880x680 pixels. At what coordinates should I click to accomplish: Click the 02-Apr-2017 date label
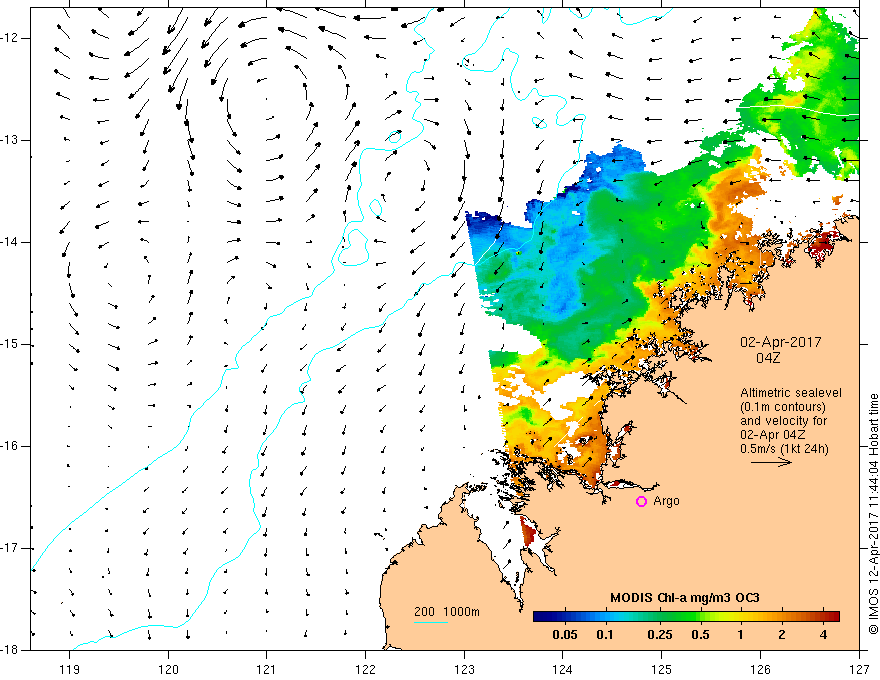coord(781,342)
